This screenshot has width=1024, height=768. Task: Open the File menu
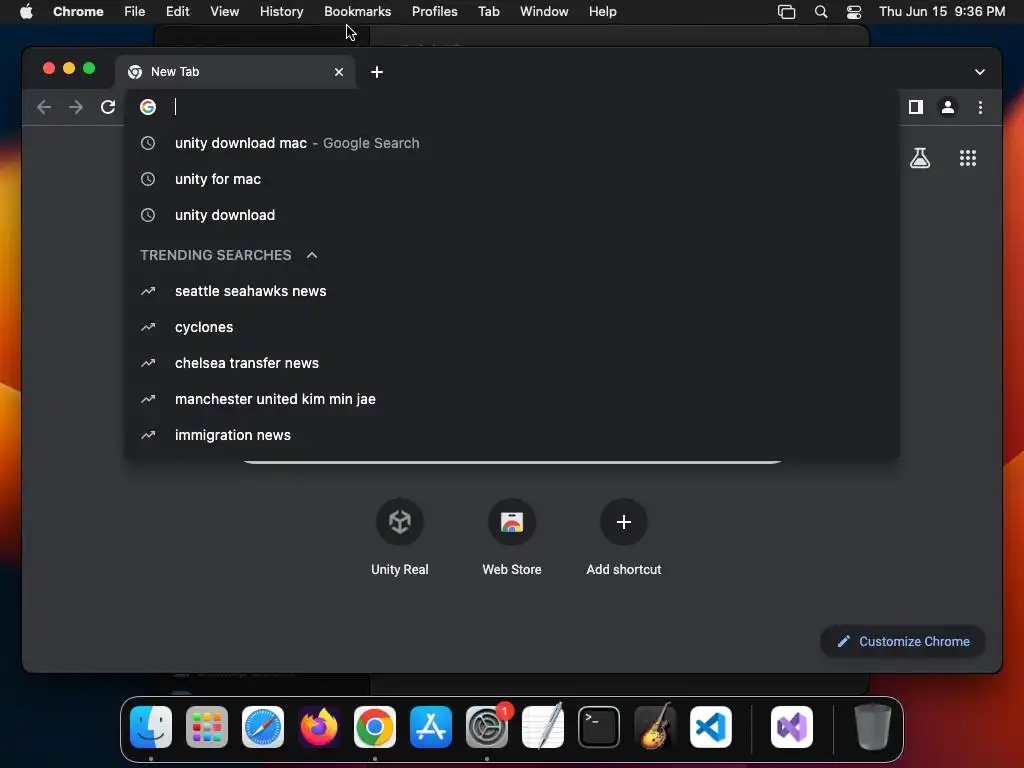(x=135, y=12)
